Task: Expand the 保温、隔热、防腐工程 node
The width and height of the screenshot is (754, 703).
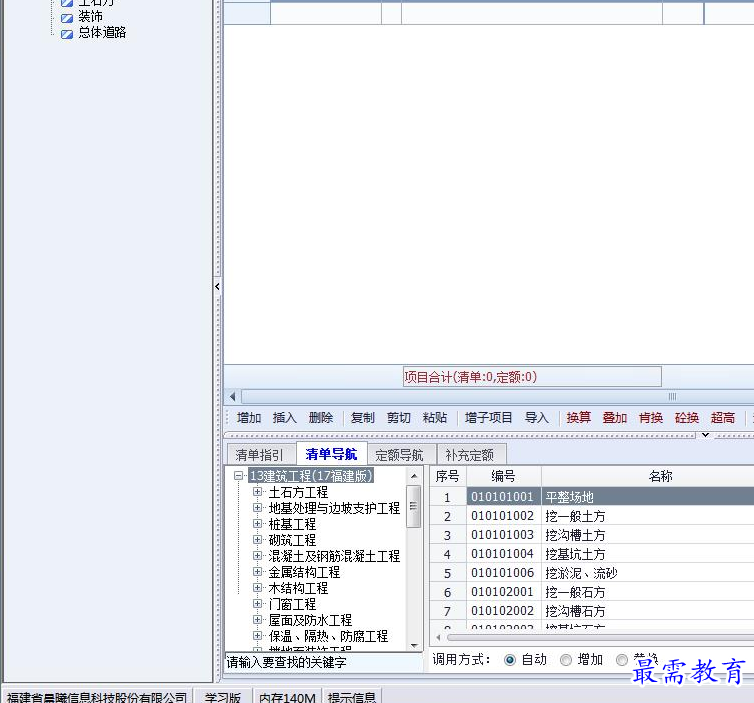Action: pos(258,635)
